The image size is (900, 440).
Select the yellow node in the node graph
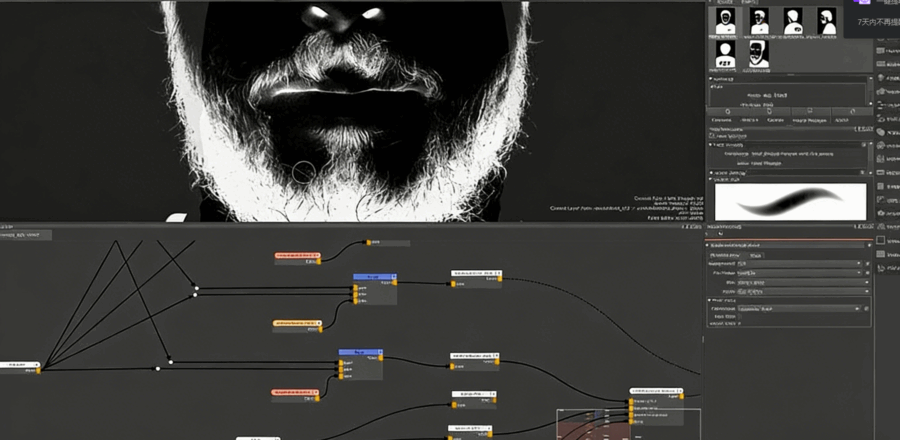coord(298,325)
